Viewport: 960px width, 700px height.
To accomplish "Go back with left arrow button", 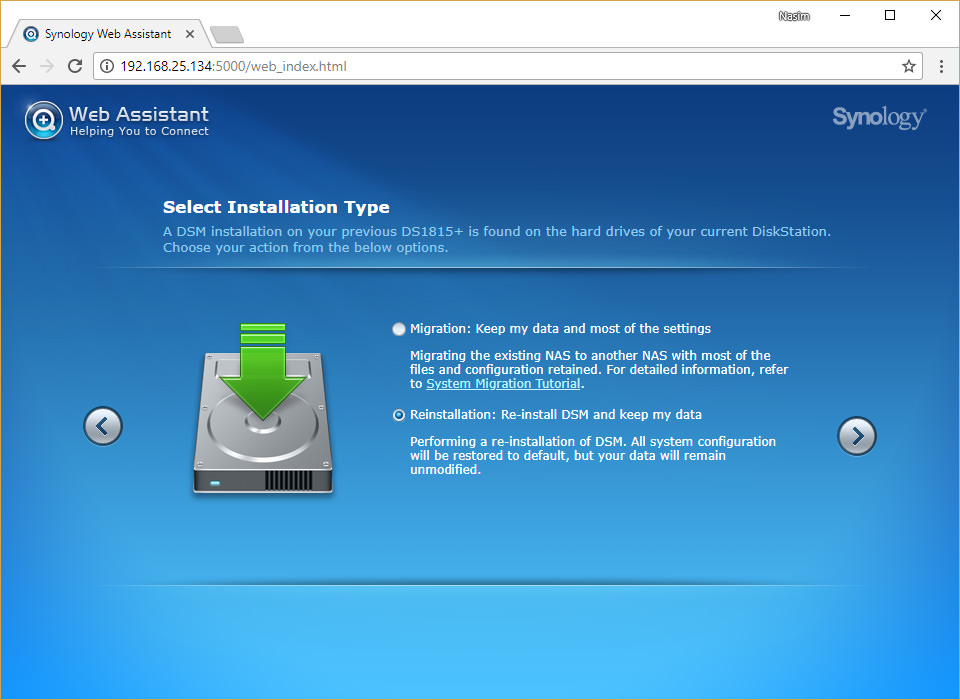I will tap(103, 426).
